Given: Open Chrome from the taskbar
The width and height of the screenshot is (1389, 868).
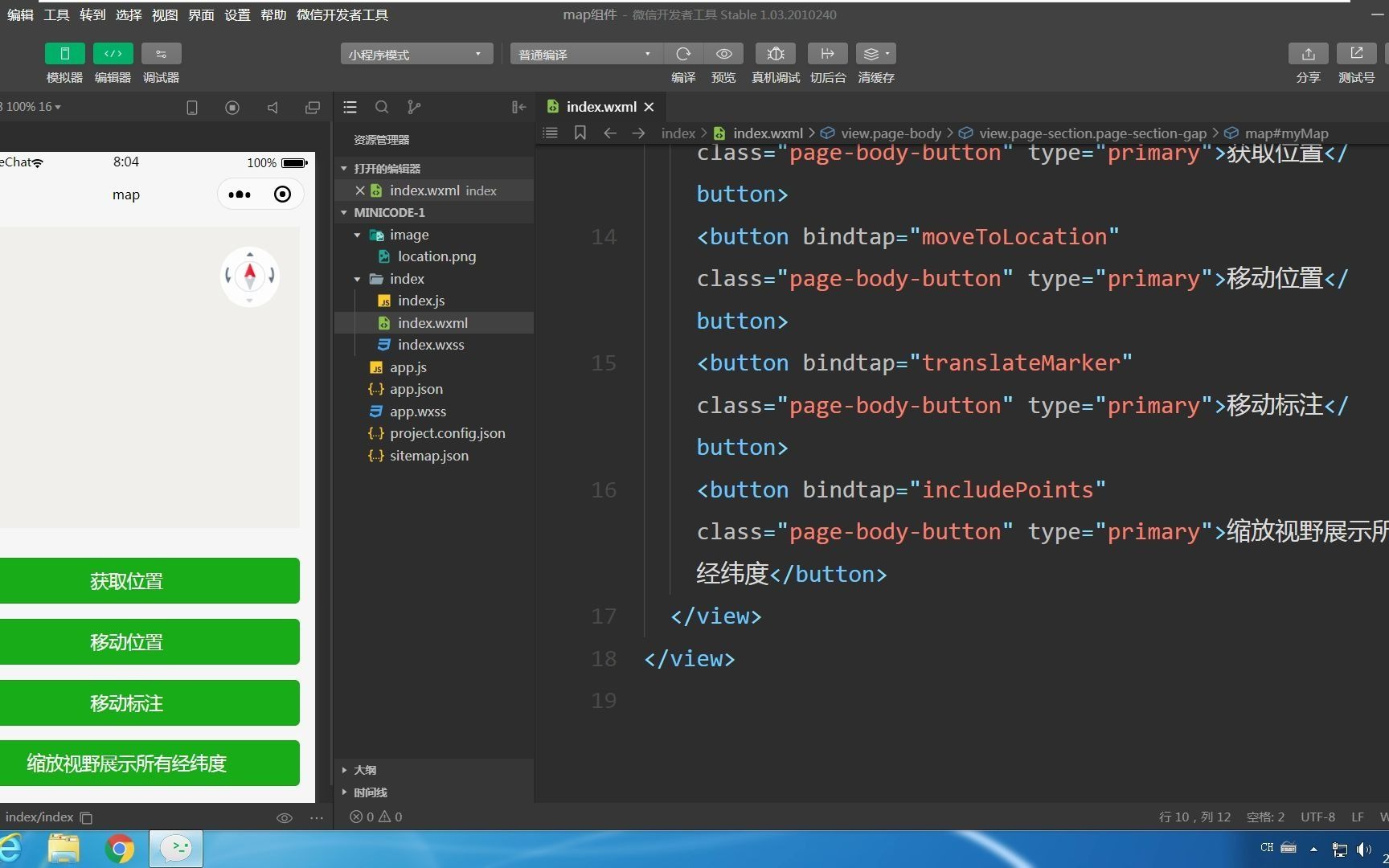Looking at the screenshot, I should (x=120, y=849).
